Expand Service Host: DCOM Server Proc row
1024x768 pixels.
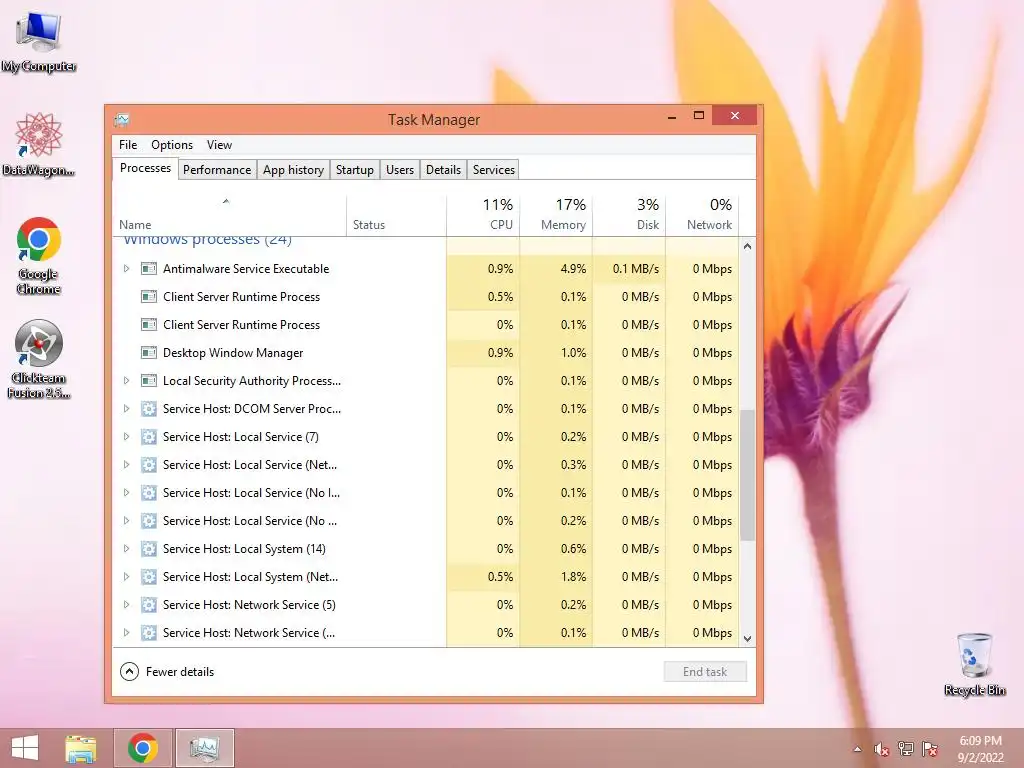coord(127,409)
